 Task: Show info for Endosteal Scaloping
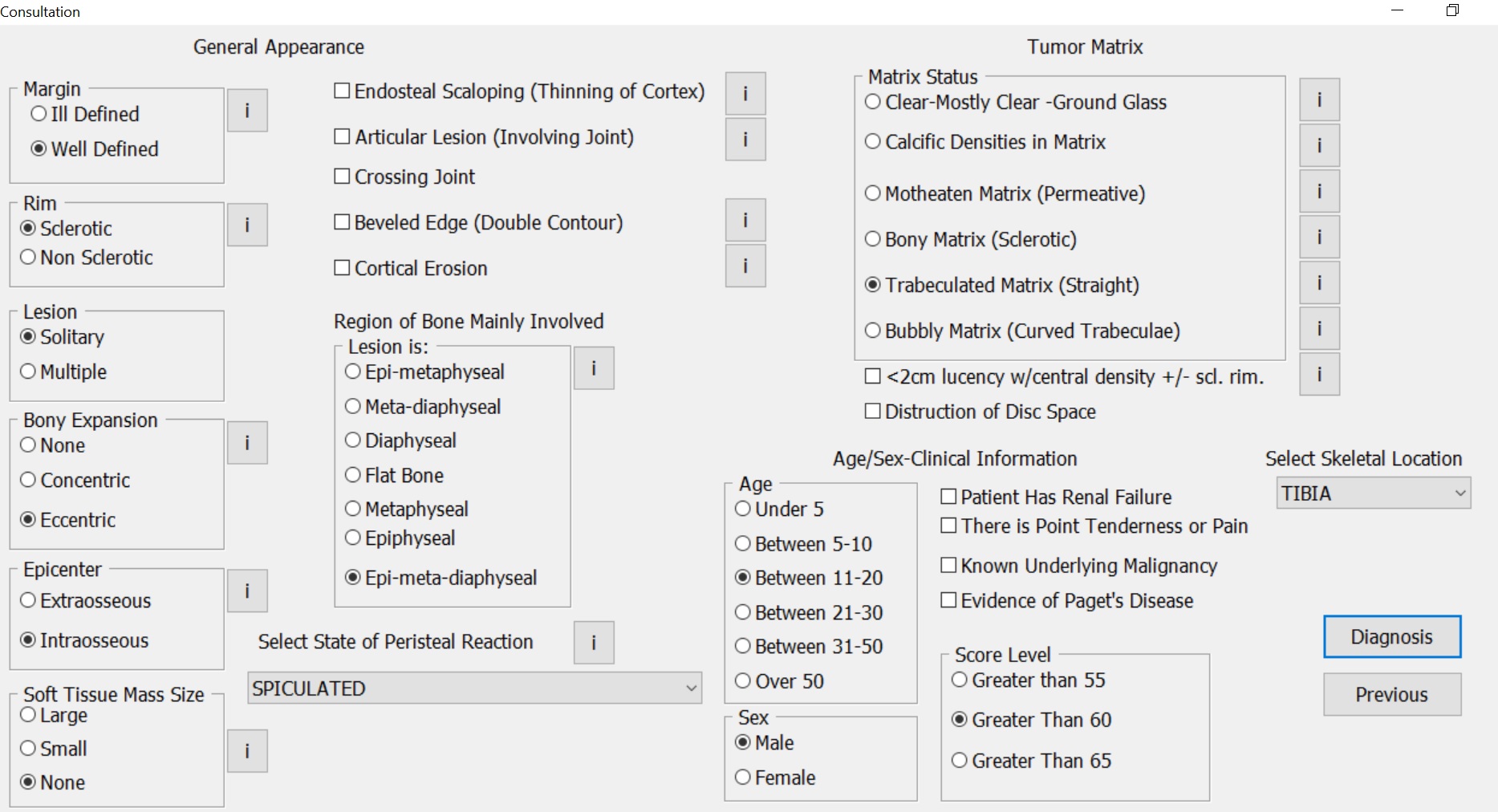point(745,93)
